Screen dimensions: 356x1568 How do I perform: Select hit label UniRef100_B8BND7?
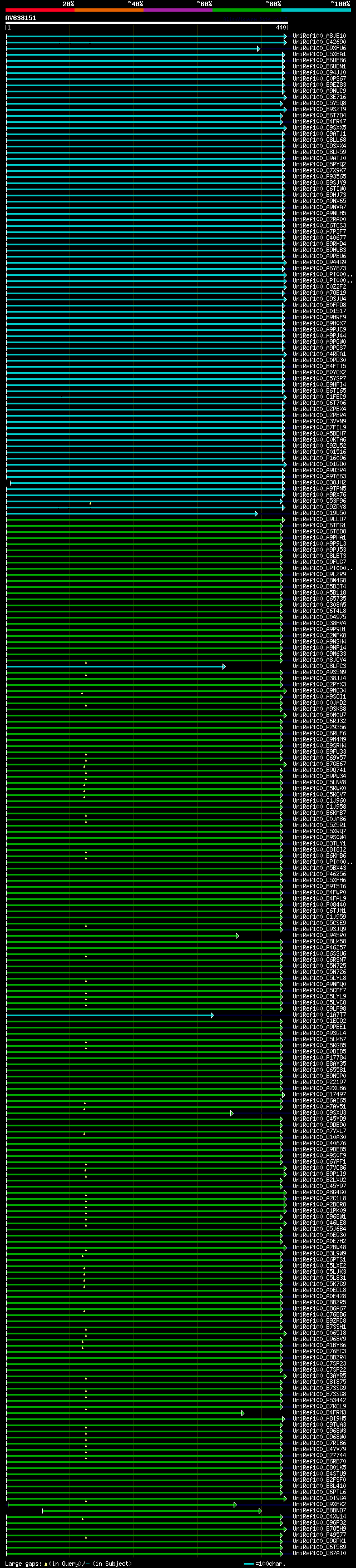pyautogui.click(x=319, y=1511)
